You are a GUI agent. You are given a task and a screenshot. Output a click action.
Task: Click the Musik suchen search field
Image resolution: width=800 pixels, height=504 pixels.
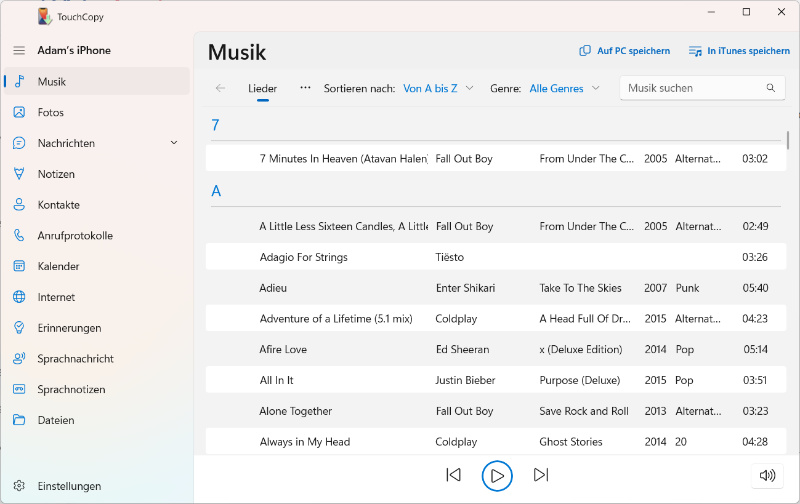coord(702,88)
